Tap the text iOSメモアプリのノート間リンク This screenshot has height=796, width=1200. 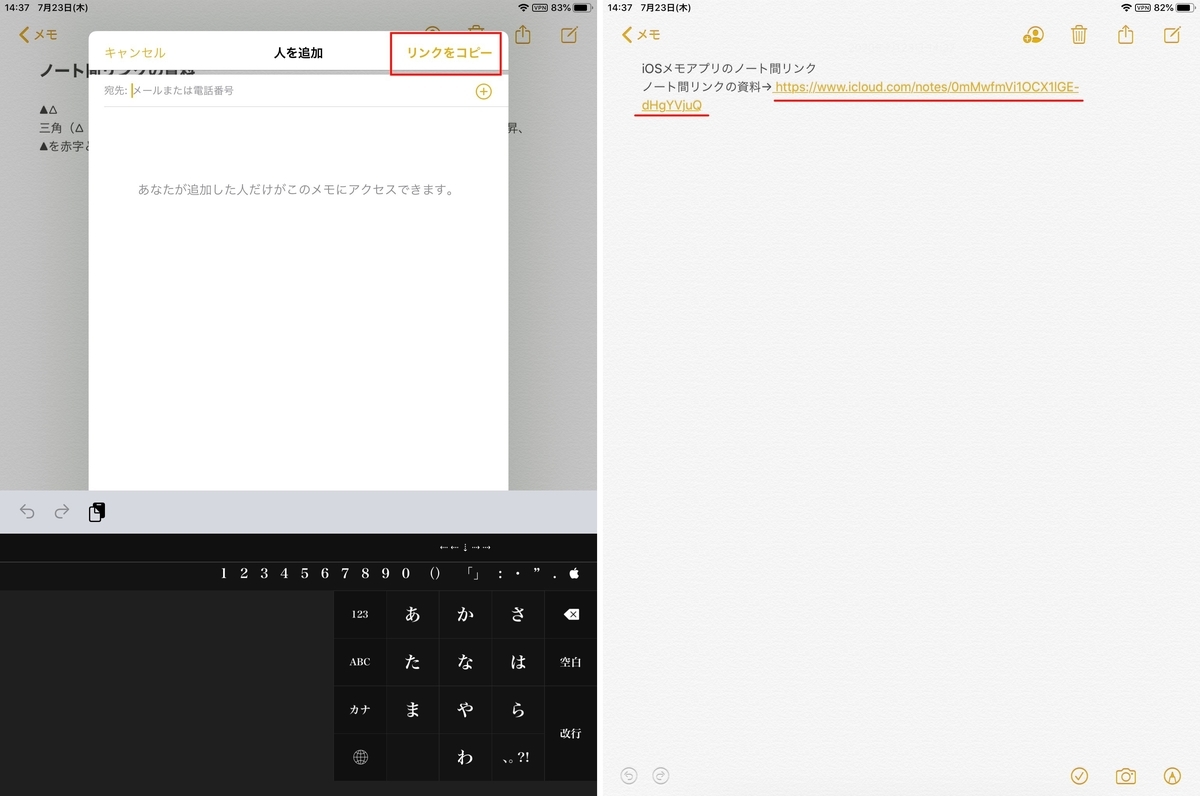pyautogui.click(x=729, y=68)
